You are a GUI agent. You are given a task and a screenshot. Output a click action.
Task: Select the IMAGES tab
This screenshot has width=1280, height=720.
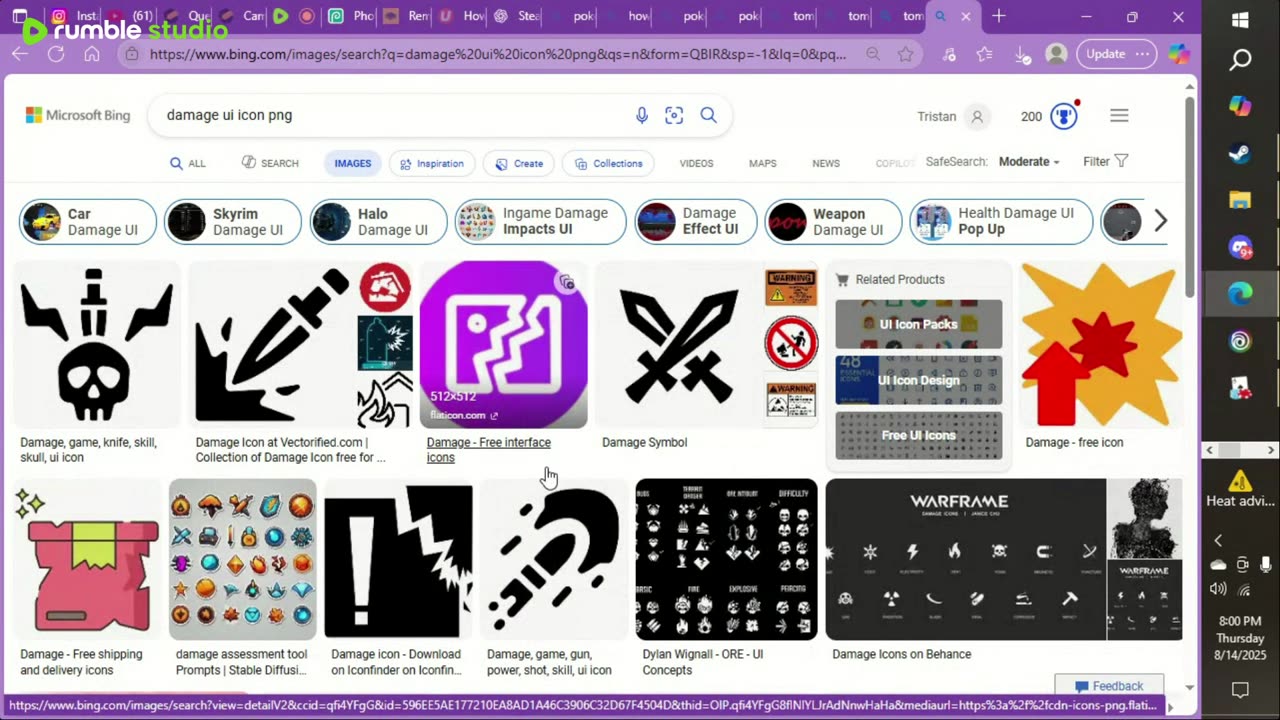click(x=352, y=163)
